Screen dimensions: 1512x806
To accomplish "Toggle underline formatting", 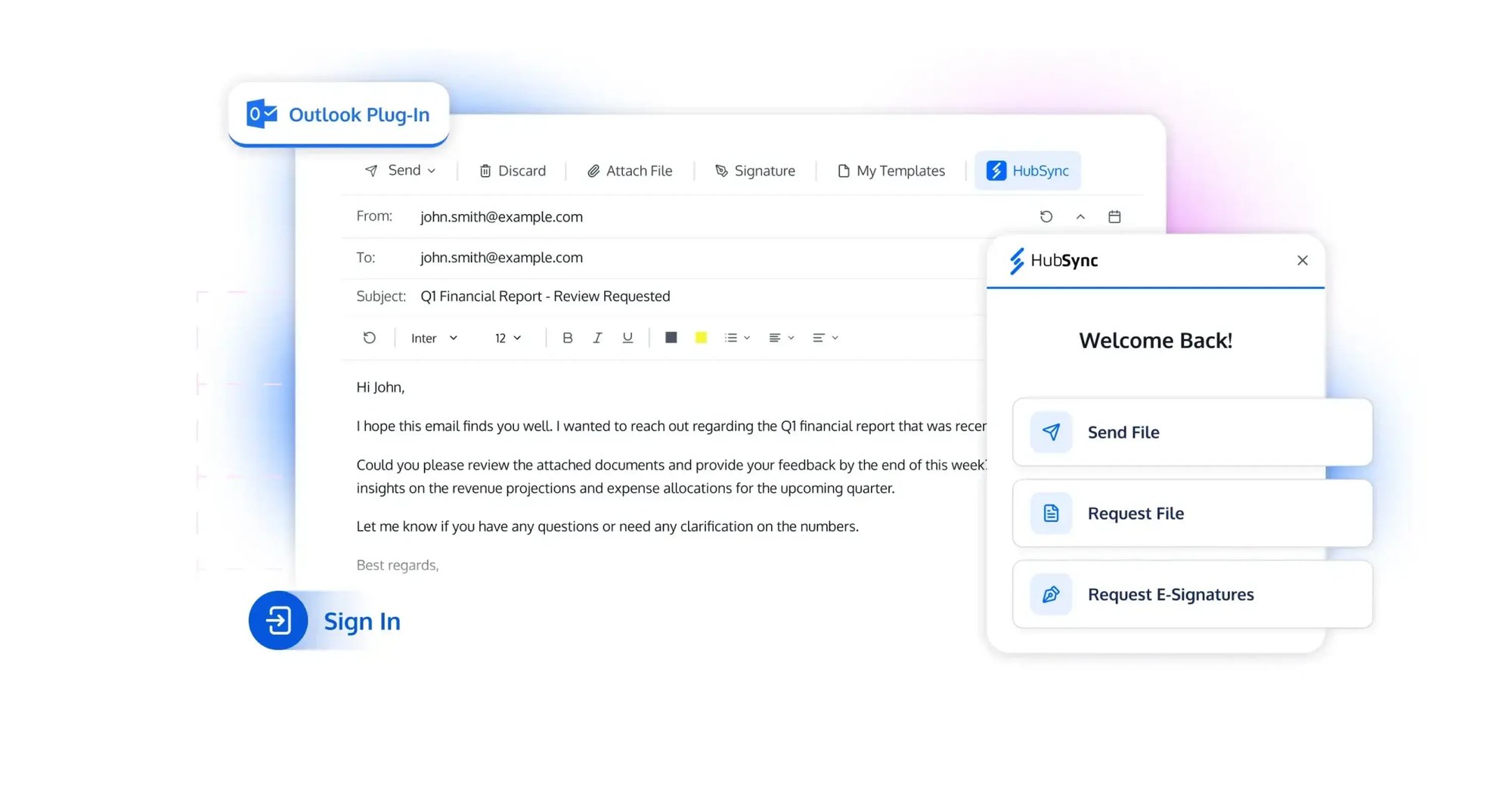I will click(627, 338).
